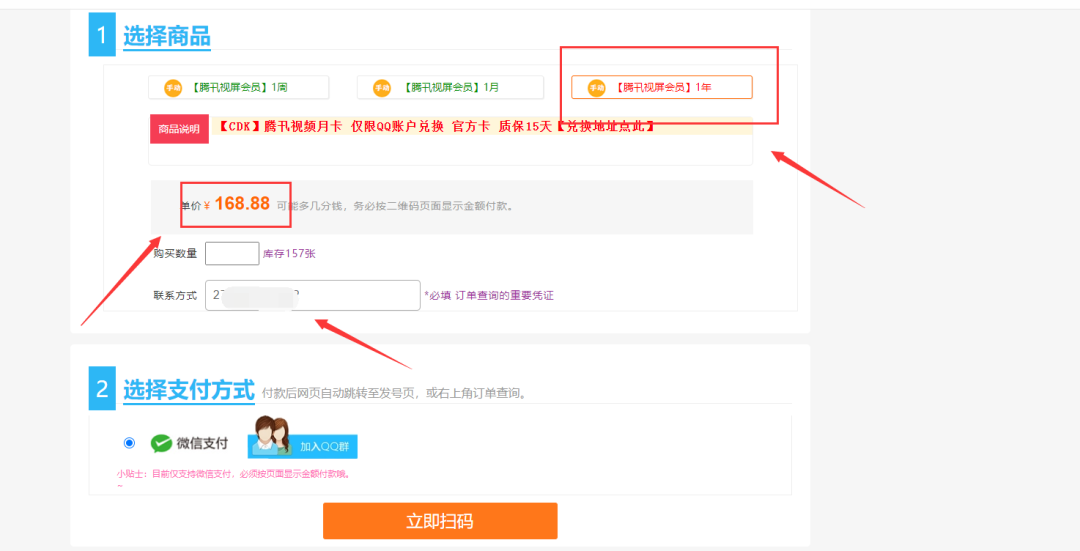Click the 168.88 unit price value
This screenshot has width=1080, height=551.
tap(242, 204)
